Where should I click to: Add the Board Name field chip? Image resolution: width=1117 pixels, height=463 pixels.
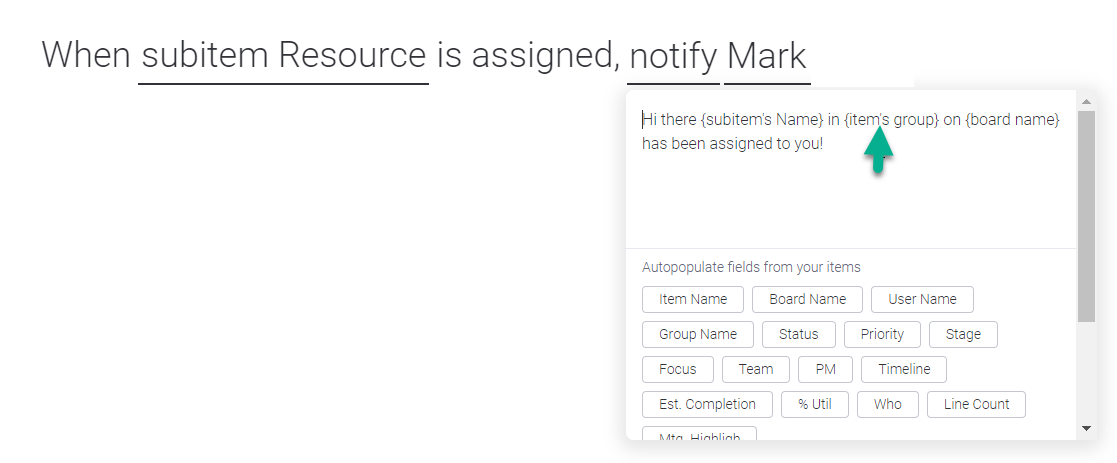click(807, 299)
